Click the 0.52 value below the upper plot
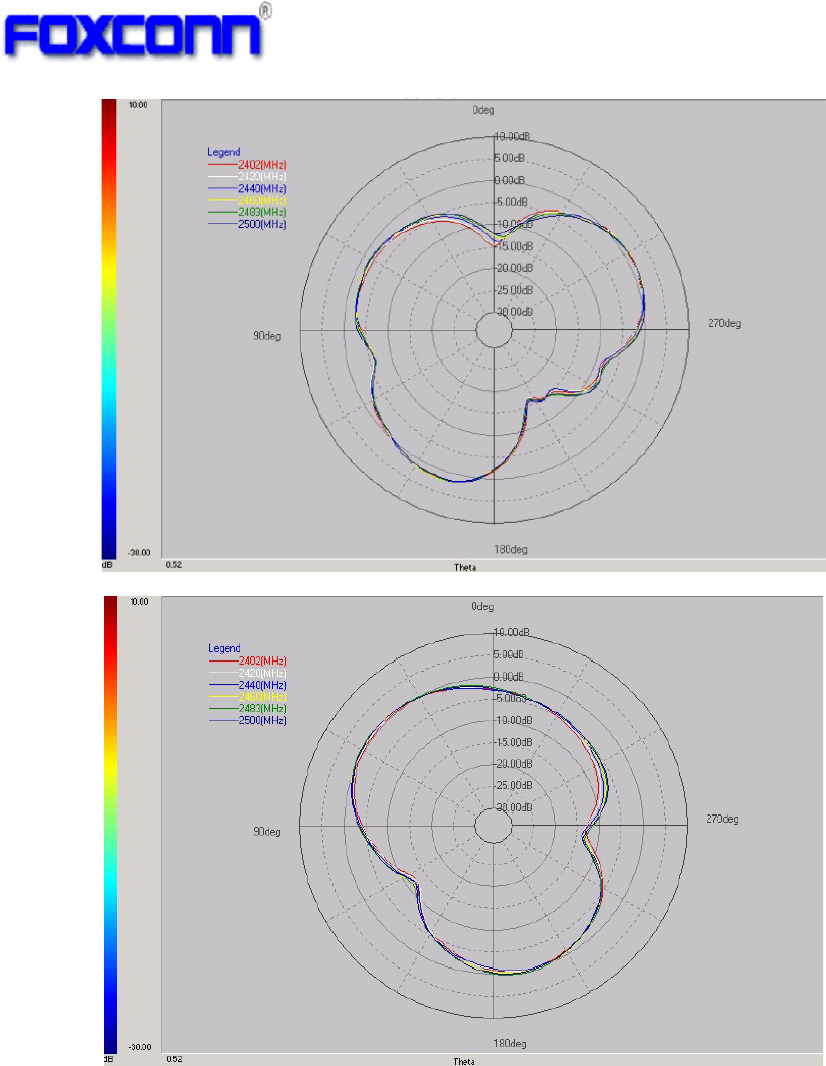Image resolution: width=826 pixels, height=1066 pixels. 174,565
